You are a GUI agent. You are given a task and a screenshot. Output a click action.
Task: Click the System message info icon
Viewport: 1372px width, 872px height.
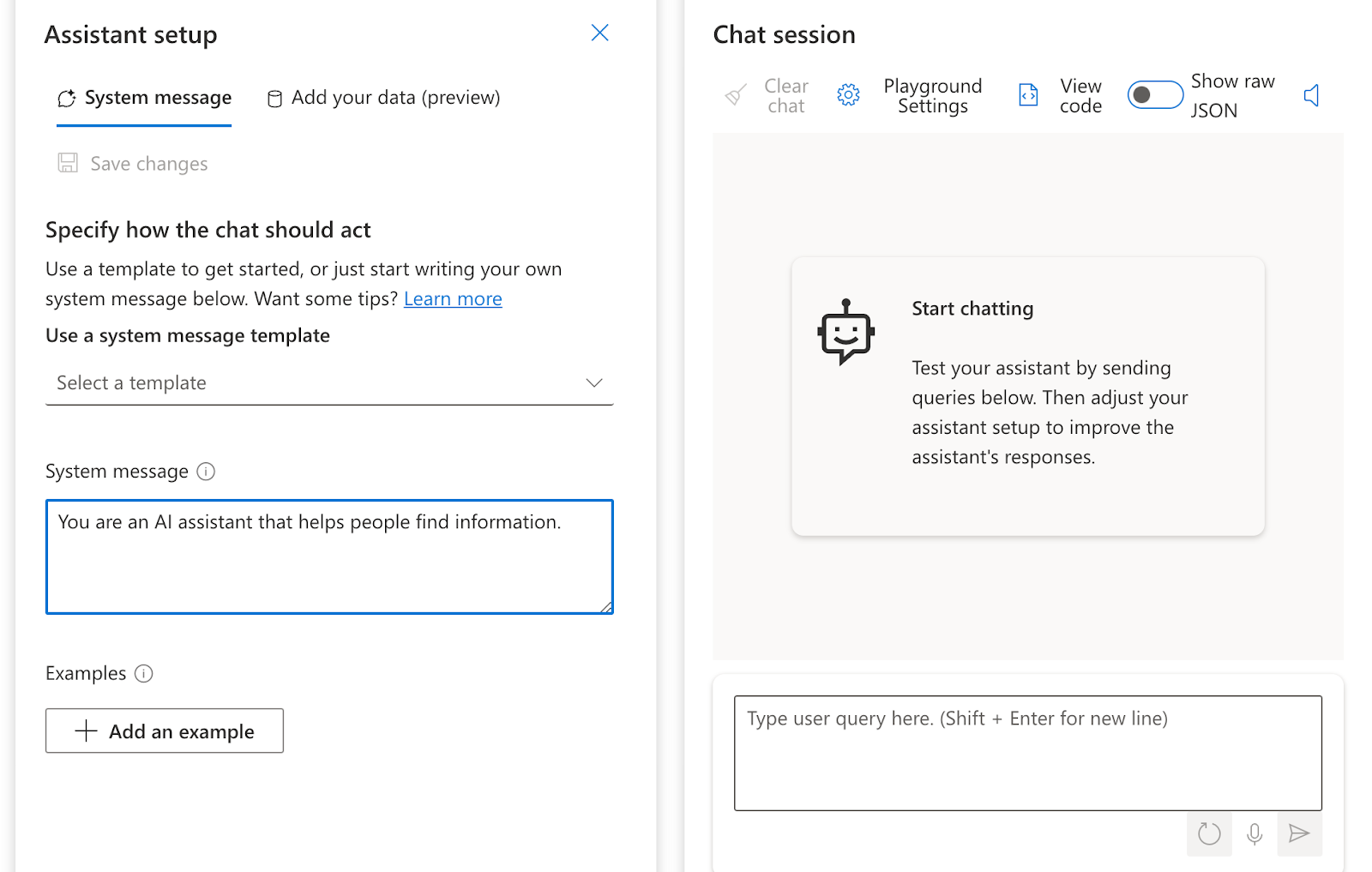(x=206, y=471)
